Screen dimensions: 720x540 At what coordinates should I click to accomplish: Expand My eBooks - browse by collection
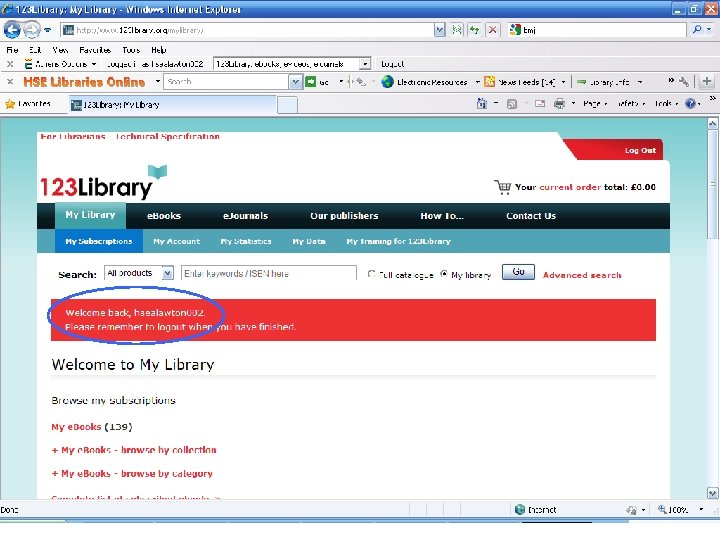(x=134, y=450)
